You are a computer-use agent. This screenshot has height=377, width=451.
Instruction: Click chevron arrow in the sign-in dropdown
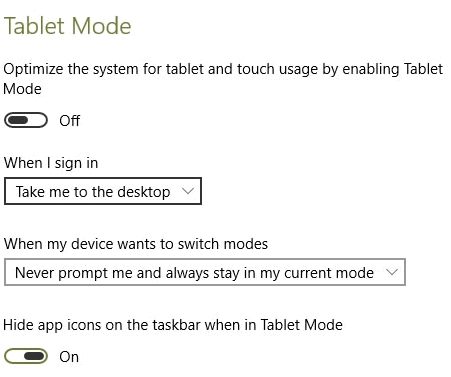188,191
